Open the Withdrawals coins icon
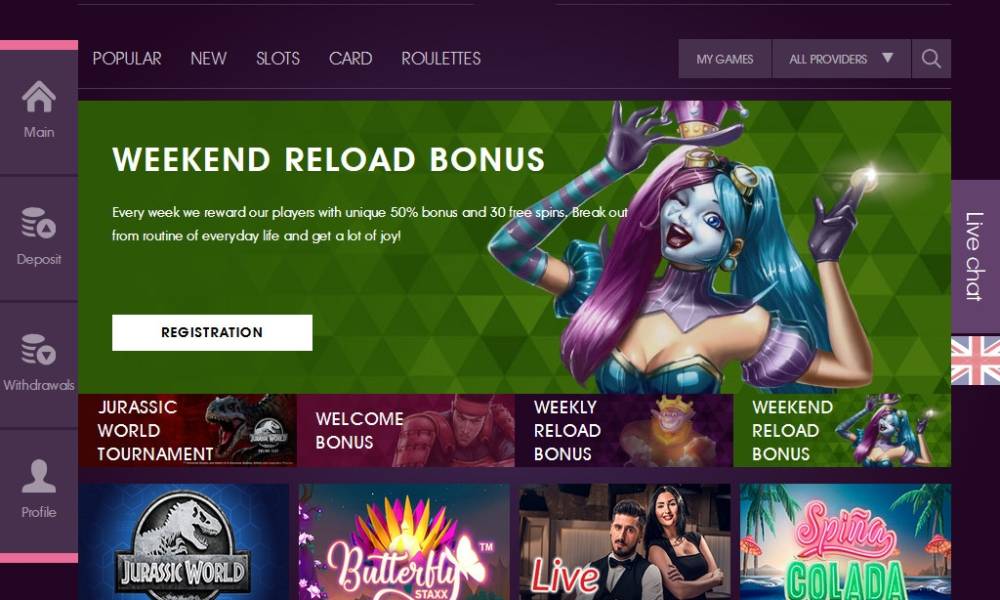 pos(39,349)
